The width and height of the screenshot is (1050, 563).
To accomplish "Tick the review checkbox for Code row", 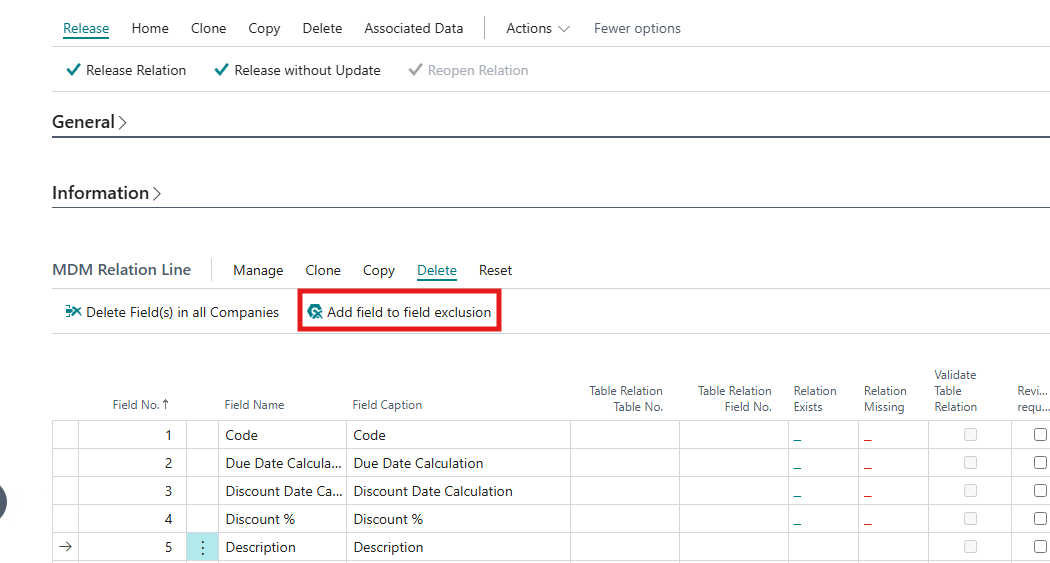I will pyautogui.click(x=1040, y=435).
